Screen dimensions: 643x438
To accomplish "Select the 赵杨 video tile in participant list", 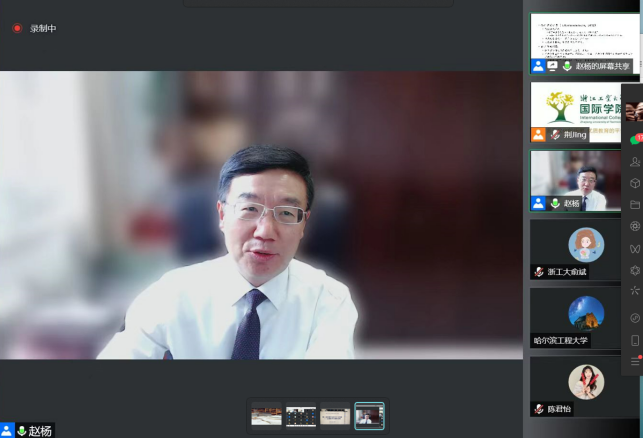I will tap(576, 181).
